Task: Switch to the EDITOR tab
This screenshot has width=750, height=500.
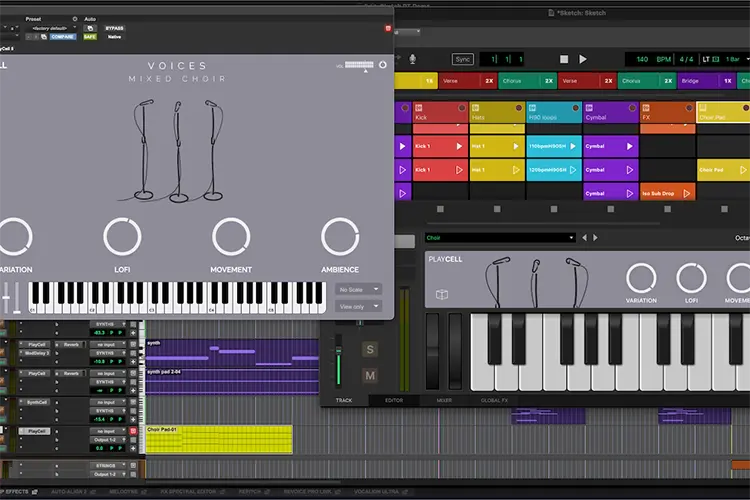Action: point(394,400)
